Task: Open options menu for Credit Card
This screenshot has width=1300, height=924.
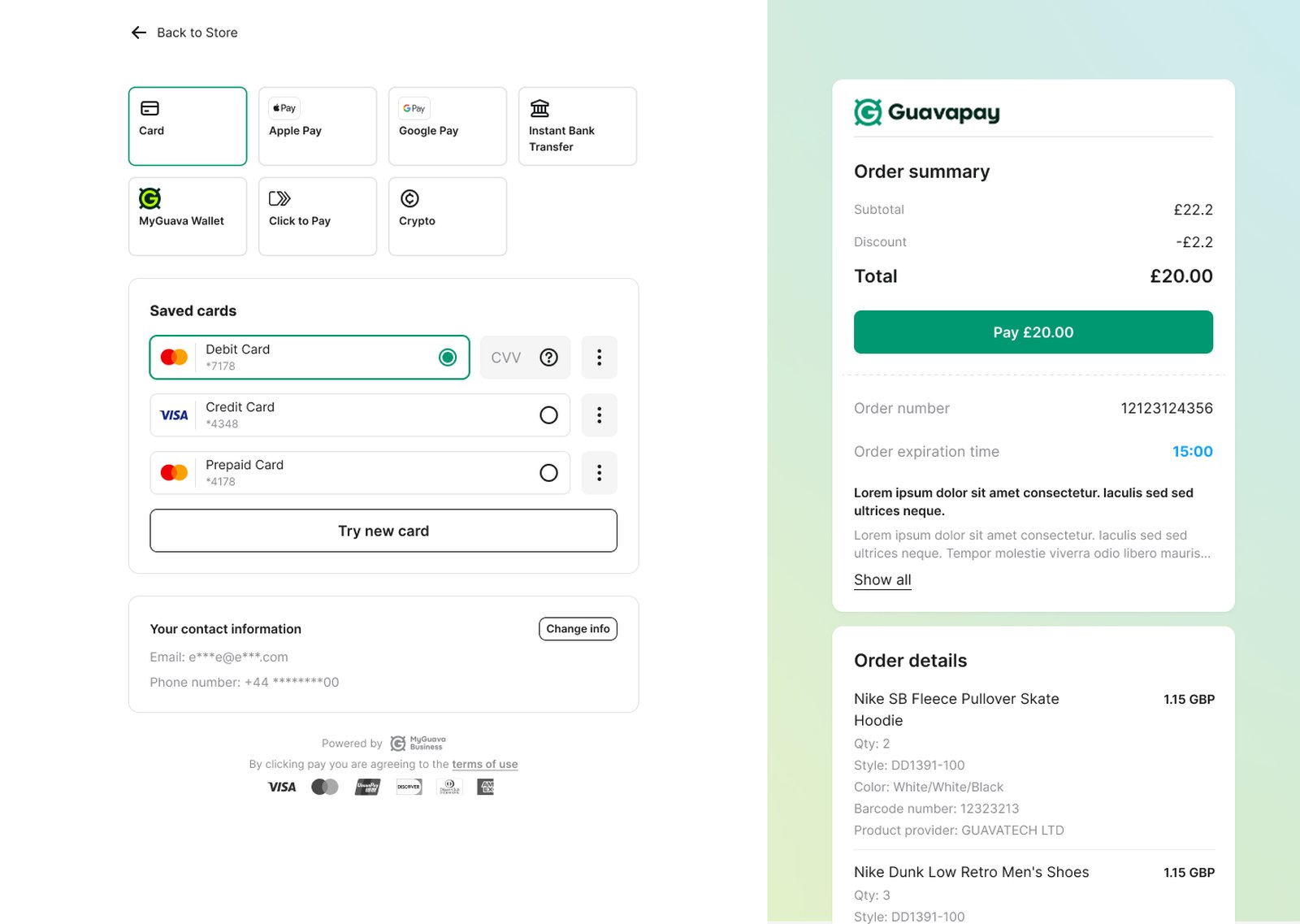Action: pyautogui.click(x=600, y=415)
